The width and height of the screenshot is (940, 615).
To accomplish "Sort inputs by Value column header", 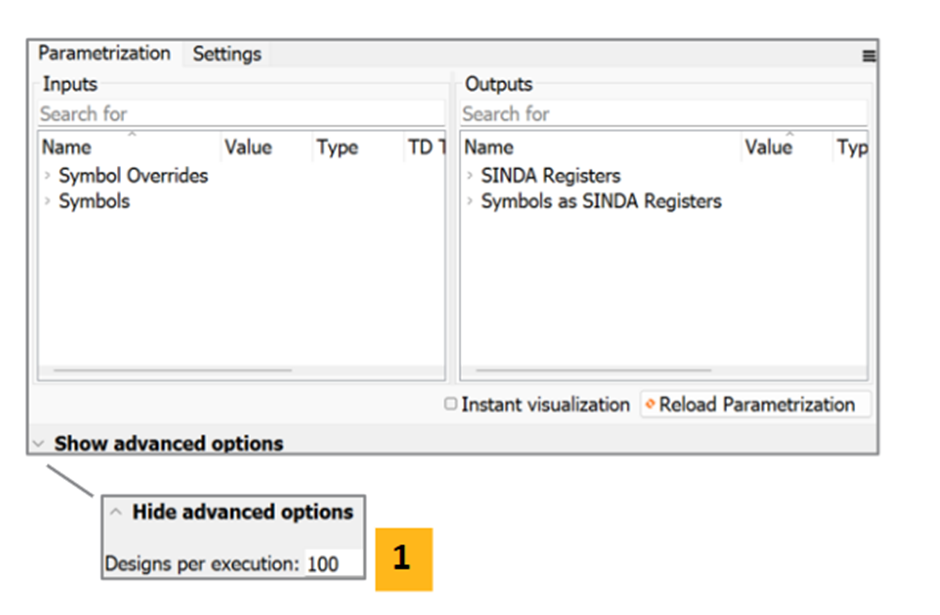I will 248,148.
